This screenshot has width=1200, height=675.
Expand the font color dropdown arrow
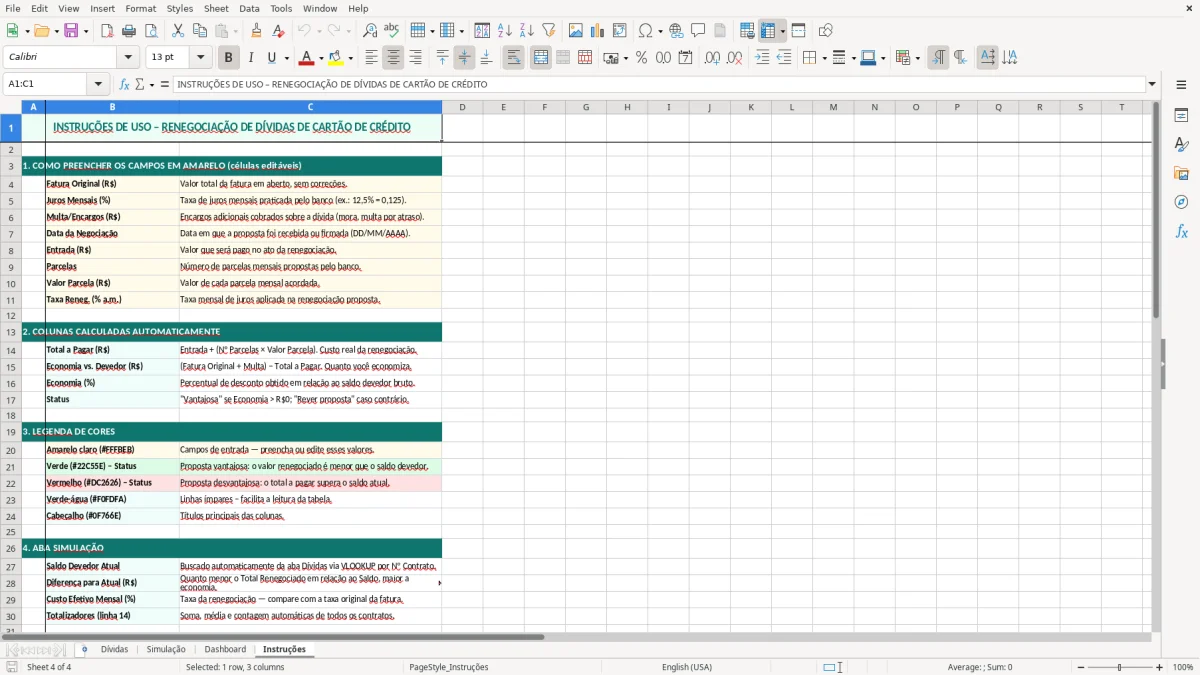pyautogui.click(x=321, y=58)
